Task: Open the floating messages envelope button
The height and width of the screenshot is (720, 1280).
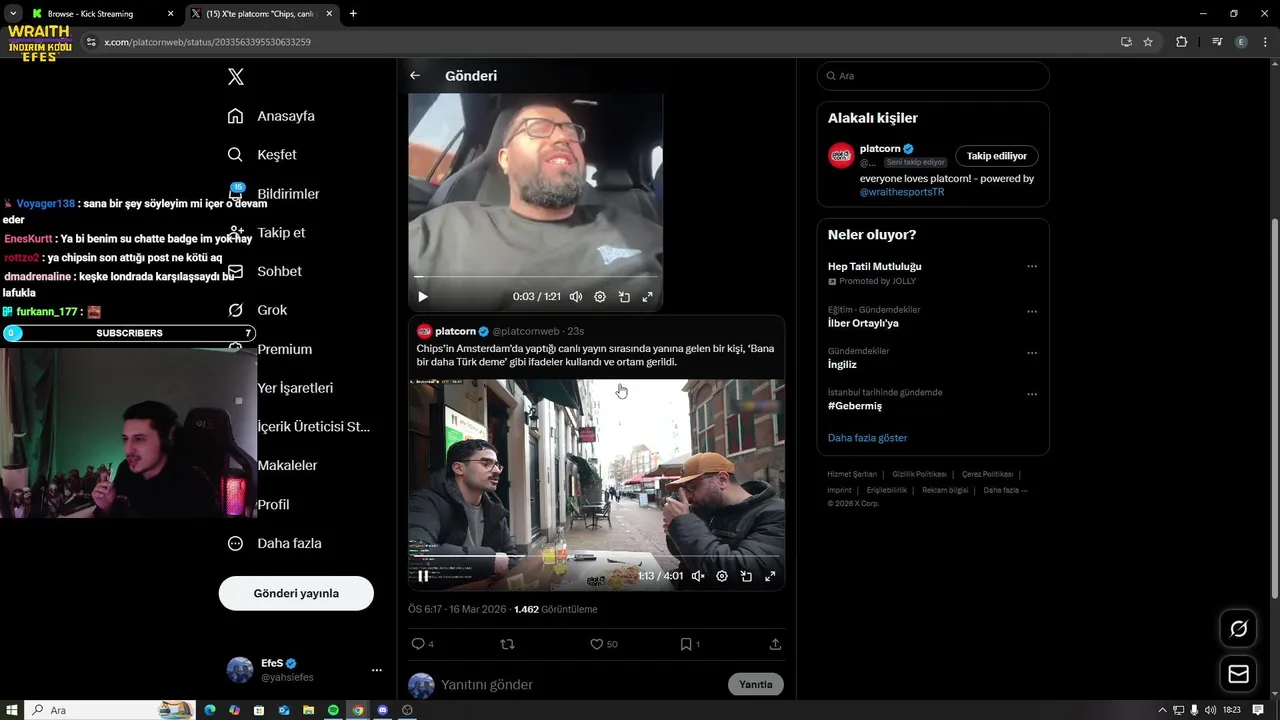Action: (x=1238, y=674)
